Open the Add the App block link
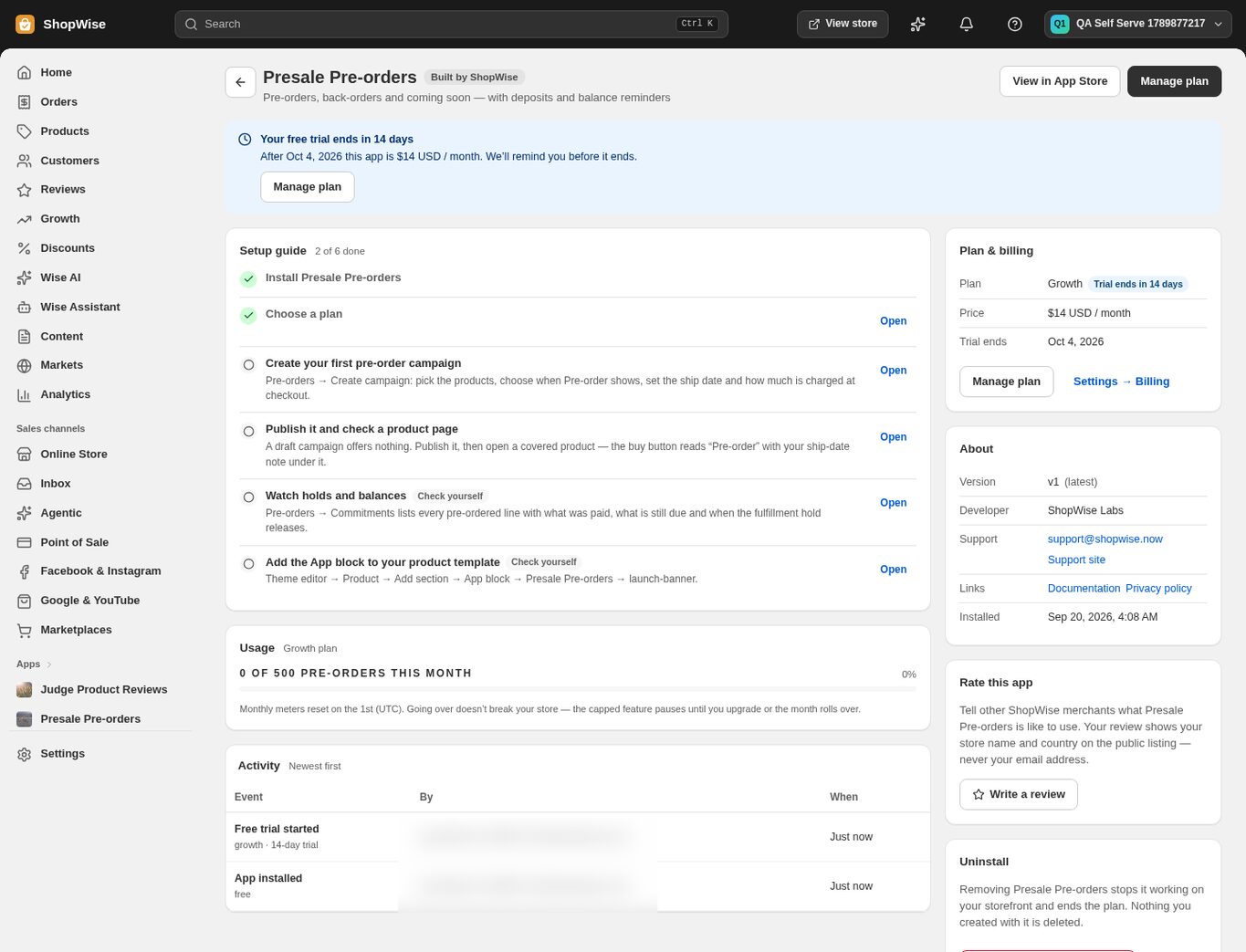 click(x=893, y=570)
